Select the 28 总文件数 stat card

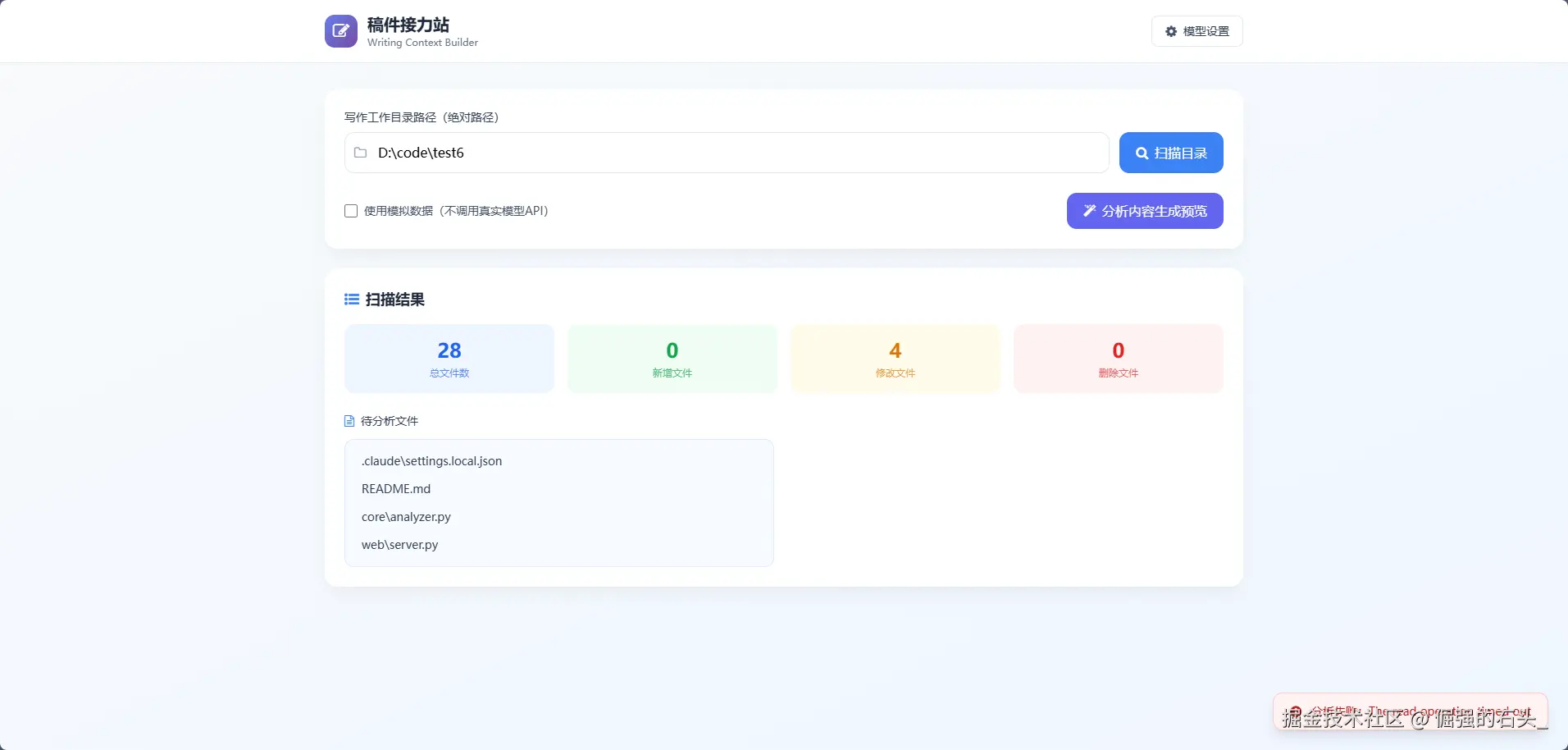click(449, 359)
